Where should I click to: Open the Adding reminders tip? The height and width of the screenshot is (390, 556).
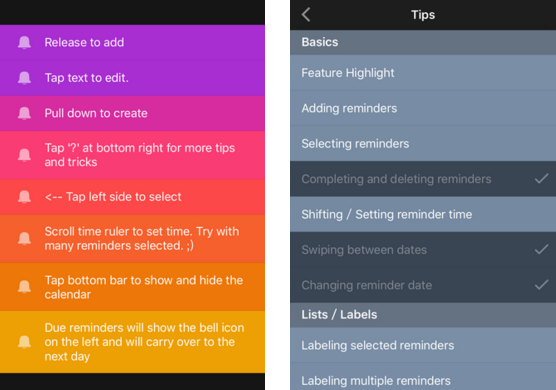423,108
